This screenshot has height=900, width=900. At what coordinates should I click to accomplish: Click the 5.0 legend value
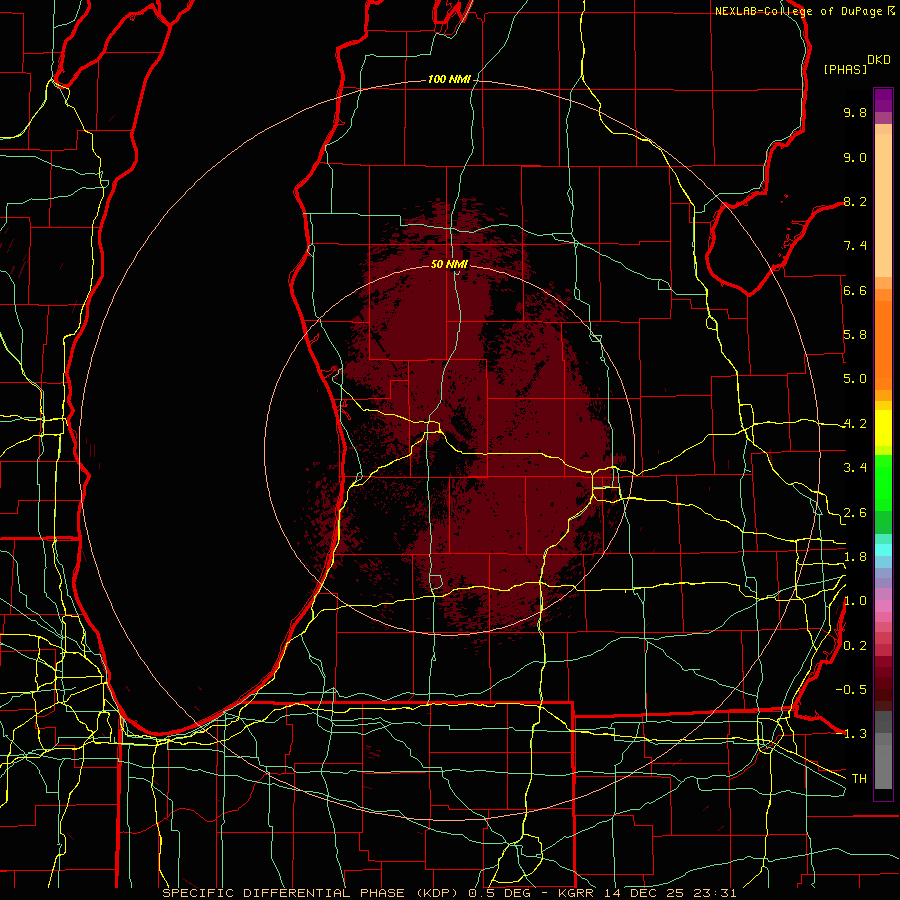click(855, 379)
